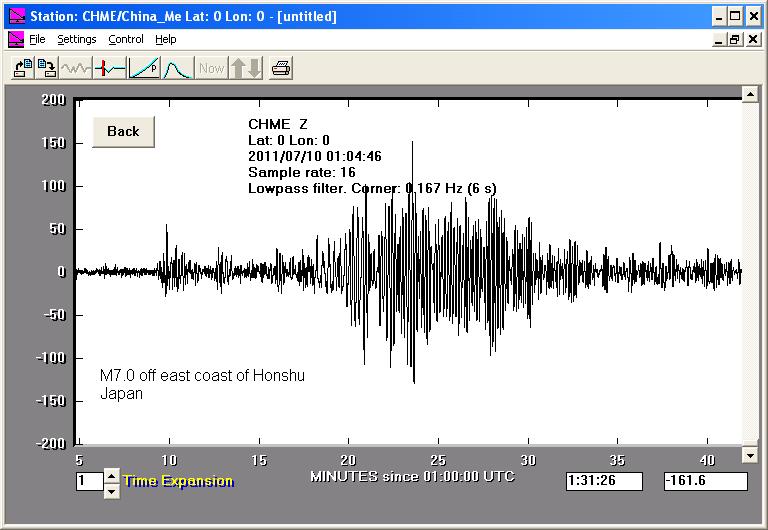Click the -161.6 amplitude readout field
This screenshot has width=768, height=530.
click(705, 481)
